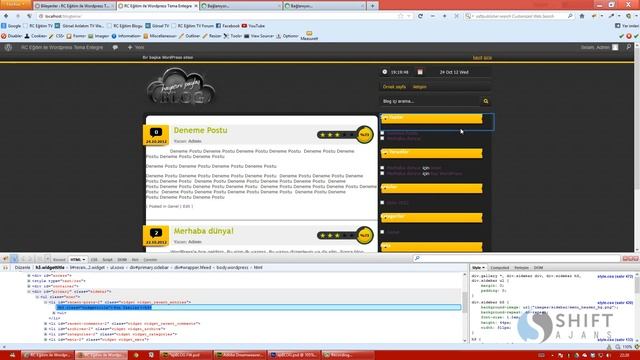Open the Merhaba dünya! post title
Viewport: 640px width, 360px height.
click(204, 231)
